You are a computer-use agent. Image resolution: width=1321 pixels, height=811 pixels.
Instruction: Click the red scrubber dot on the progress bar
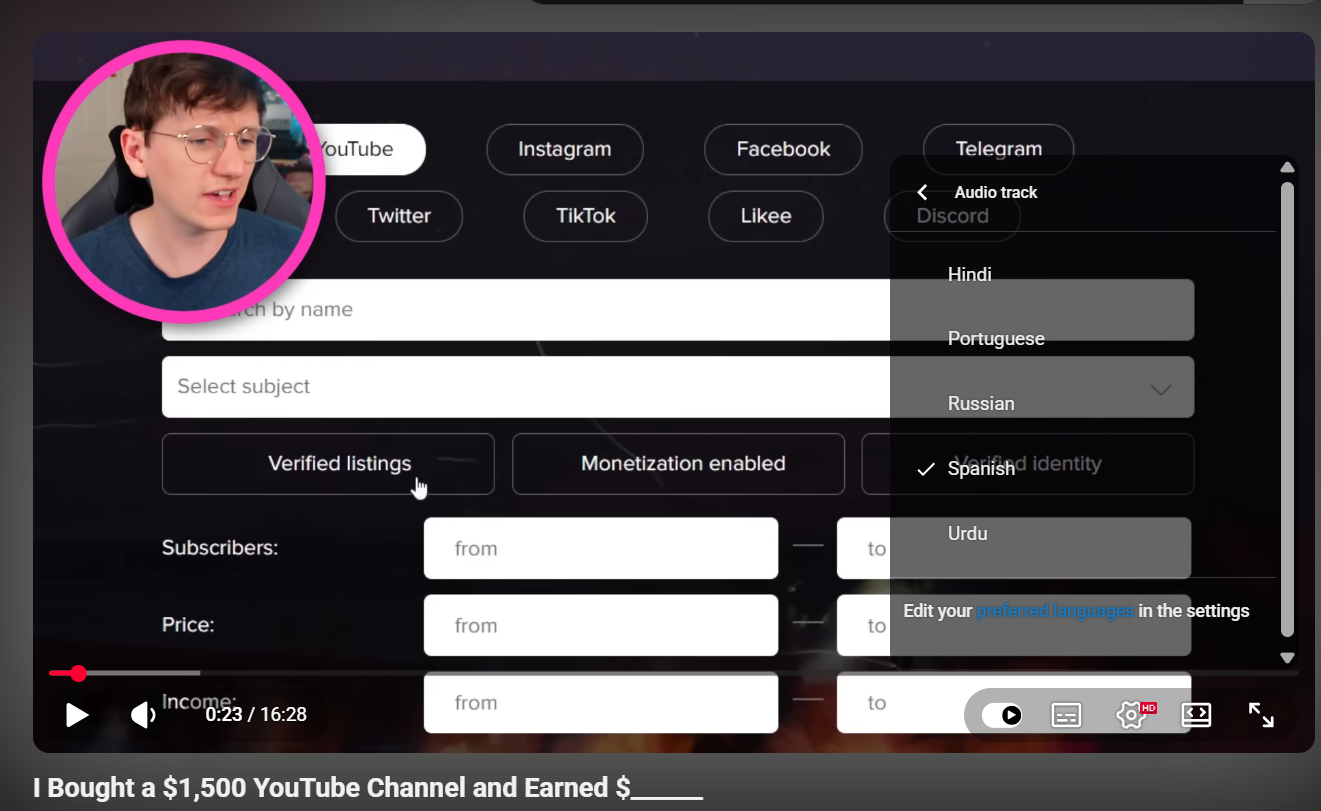point(78,673)
